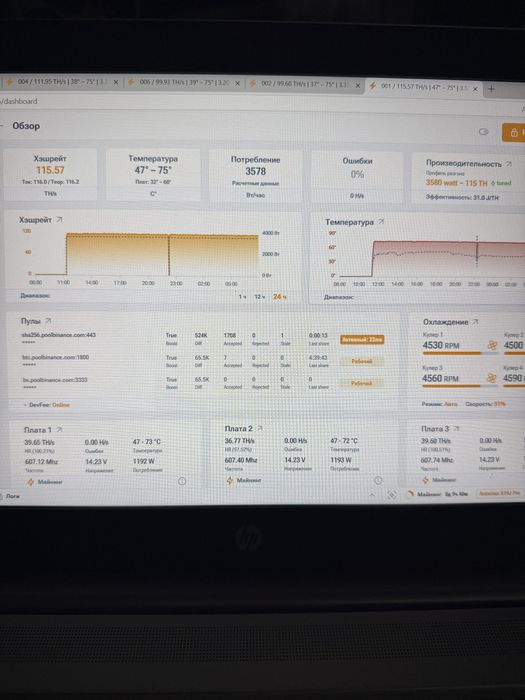Viewport: 525px width, 700px height.
Task: Expand bottom bar with up chevron
Action: point(371,495)
